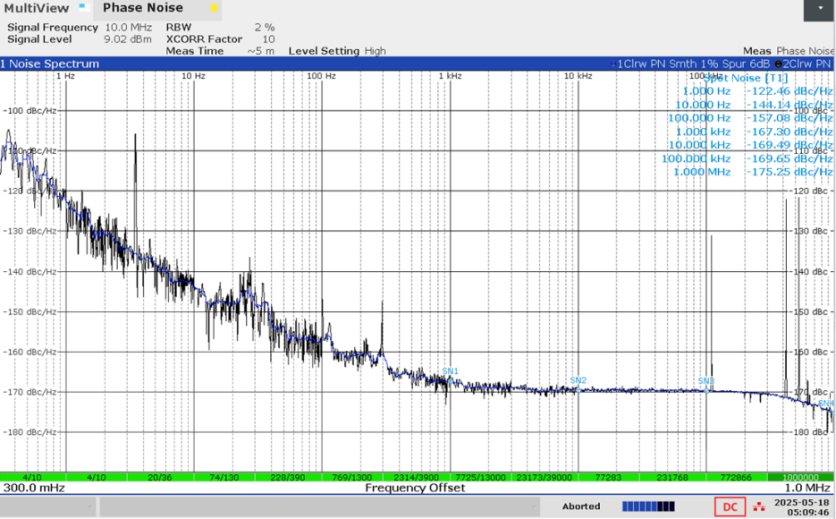Open the short gray dropdown in status bar
Screen dimensions: 836x519
(x=49, y=506)
